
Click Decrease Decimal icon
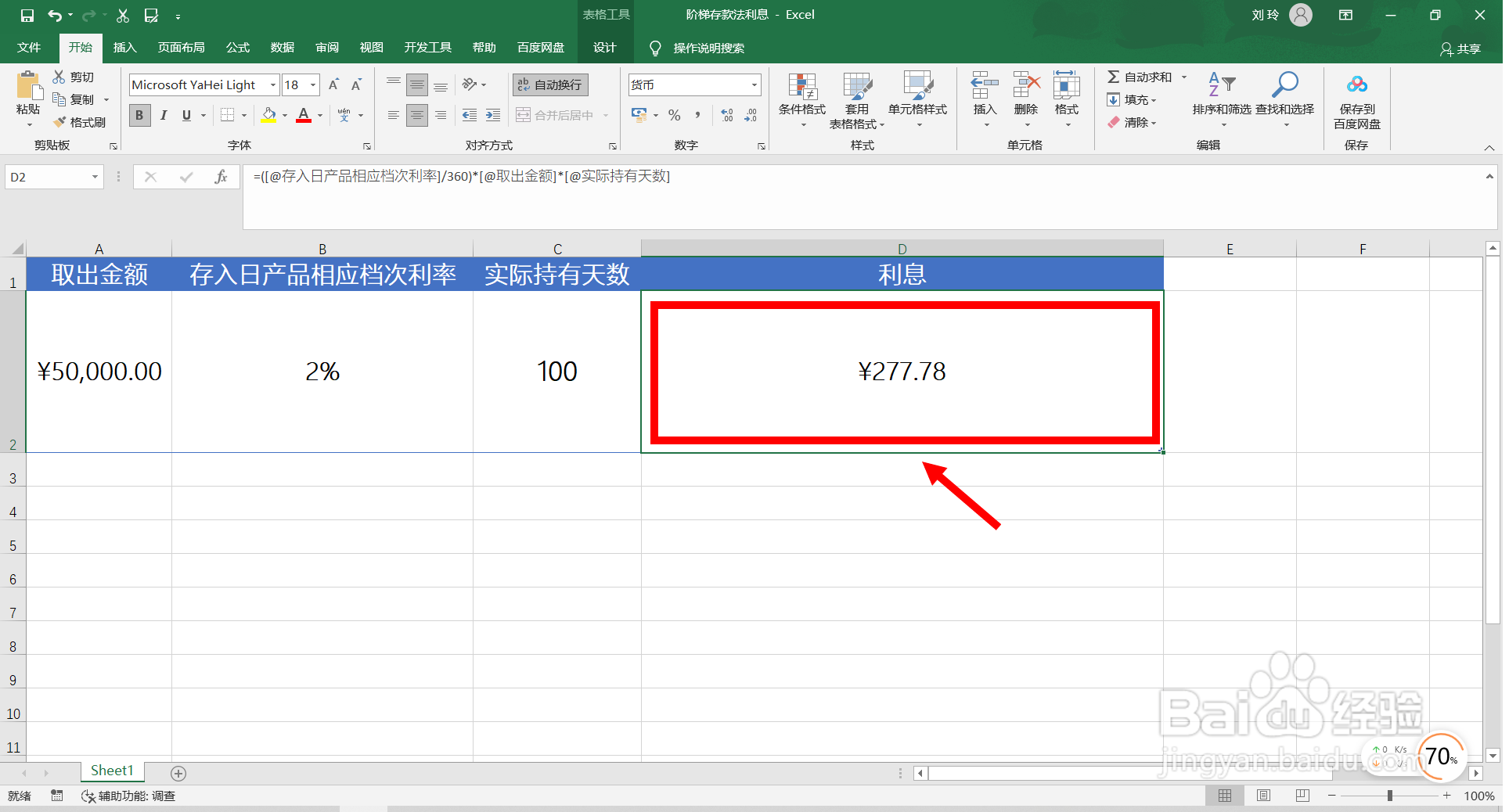pos(751,115)
